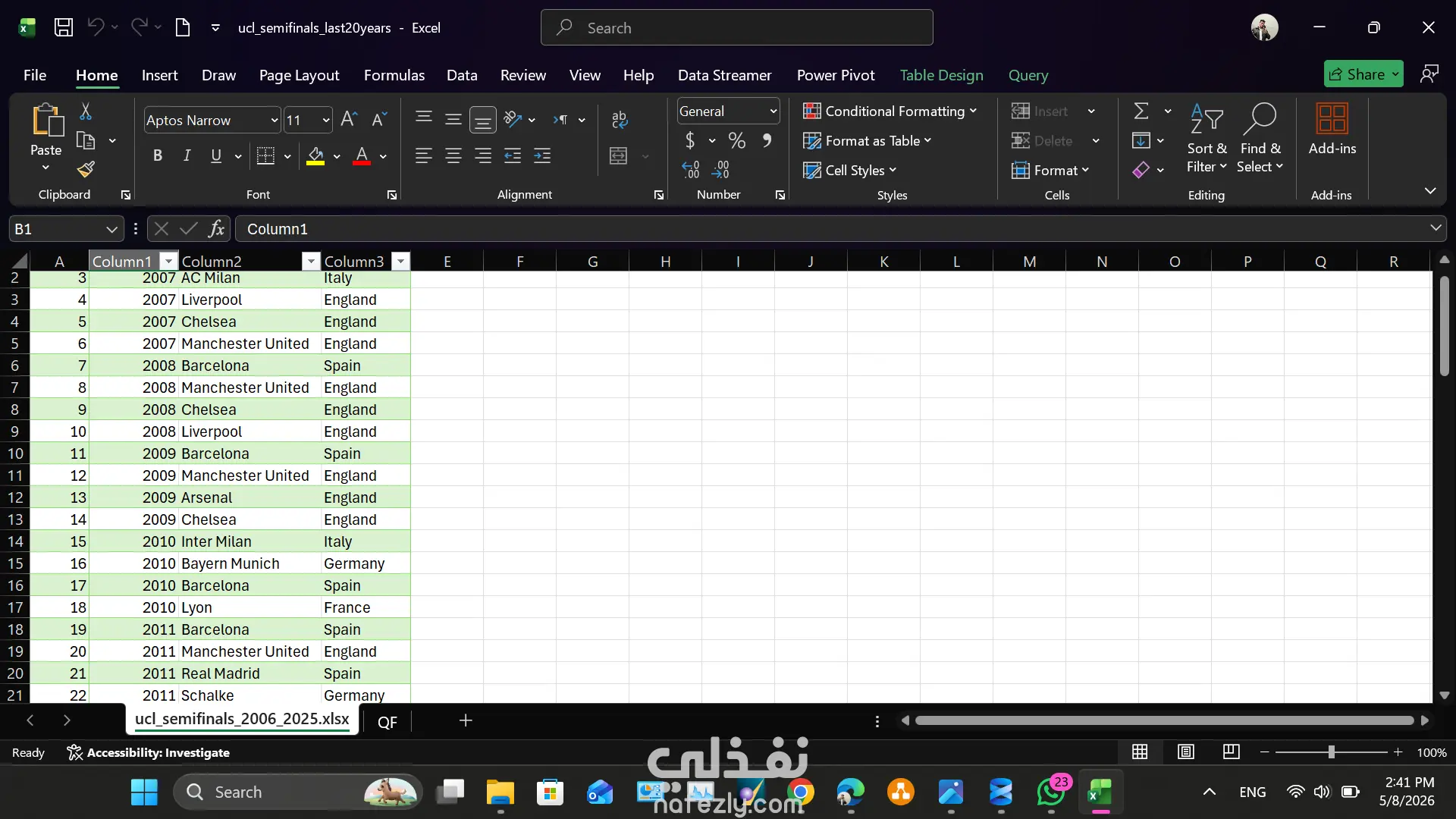Switch to the Insert tab
The height and width of the screenshot is (819, 1456).
click(159, 75)
